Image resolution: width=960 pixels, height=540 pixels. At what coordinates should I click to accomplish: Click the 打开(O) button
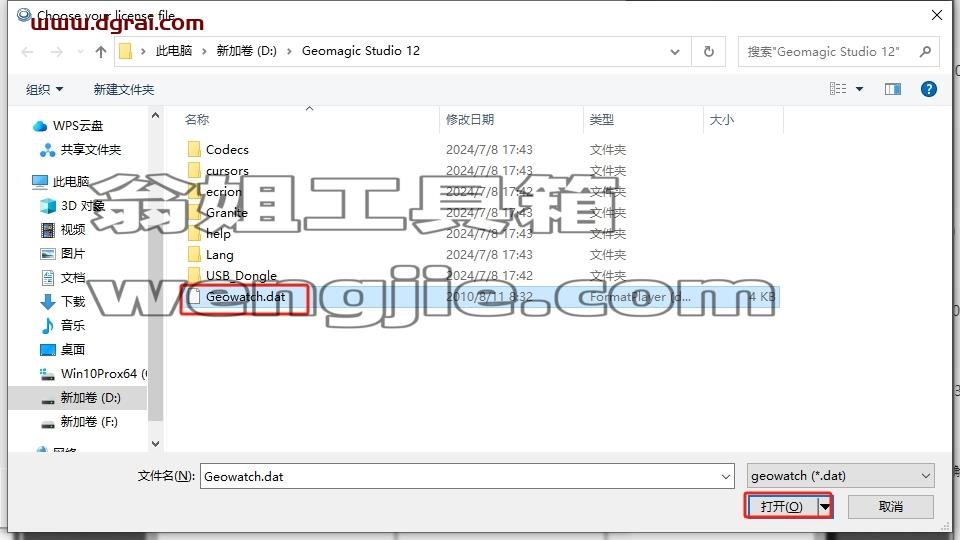point(782,506)
